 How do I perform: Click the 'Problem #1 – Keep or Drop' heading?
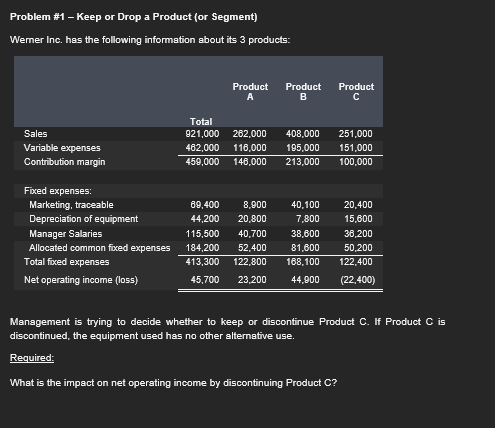pyautogui.click(x=134, y=17)
